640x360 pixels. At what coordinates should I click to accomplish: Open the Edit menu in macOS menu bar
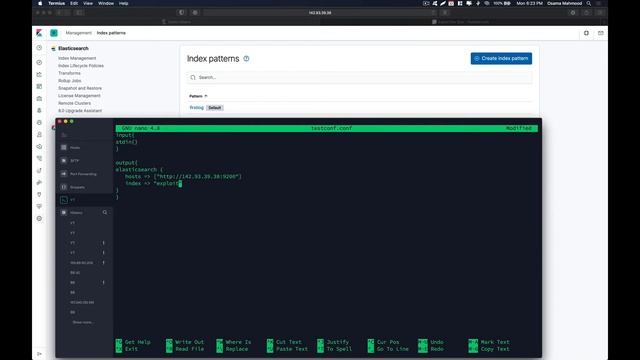[74, 3]
